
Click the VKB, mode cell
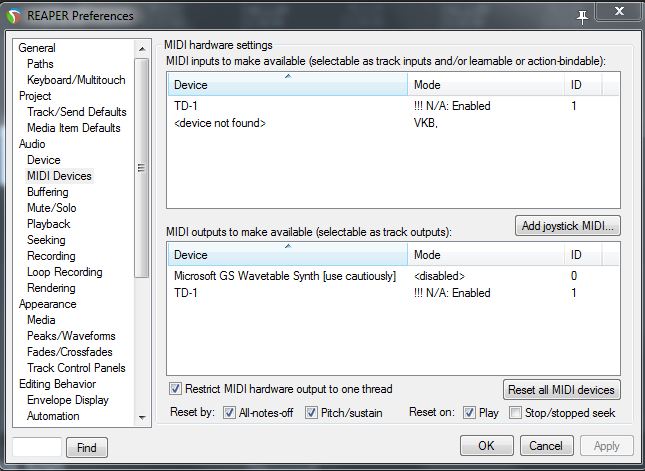pos(426,123)
